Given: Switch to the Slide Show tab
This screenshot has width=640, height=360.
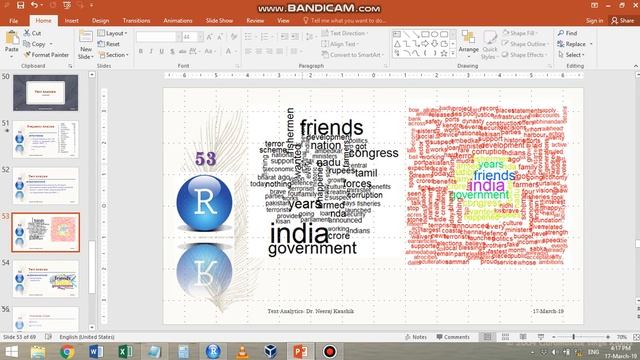Looking at the screenshot, I should [x=219, y=20].
